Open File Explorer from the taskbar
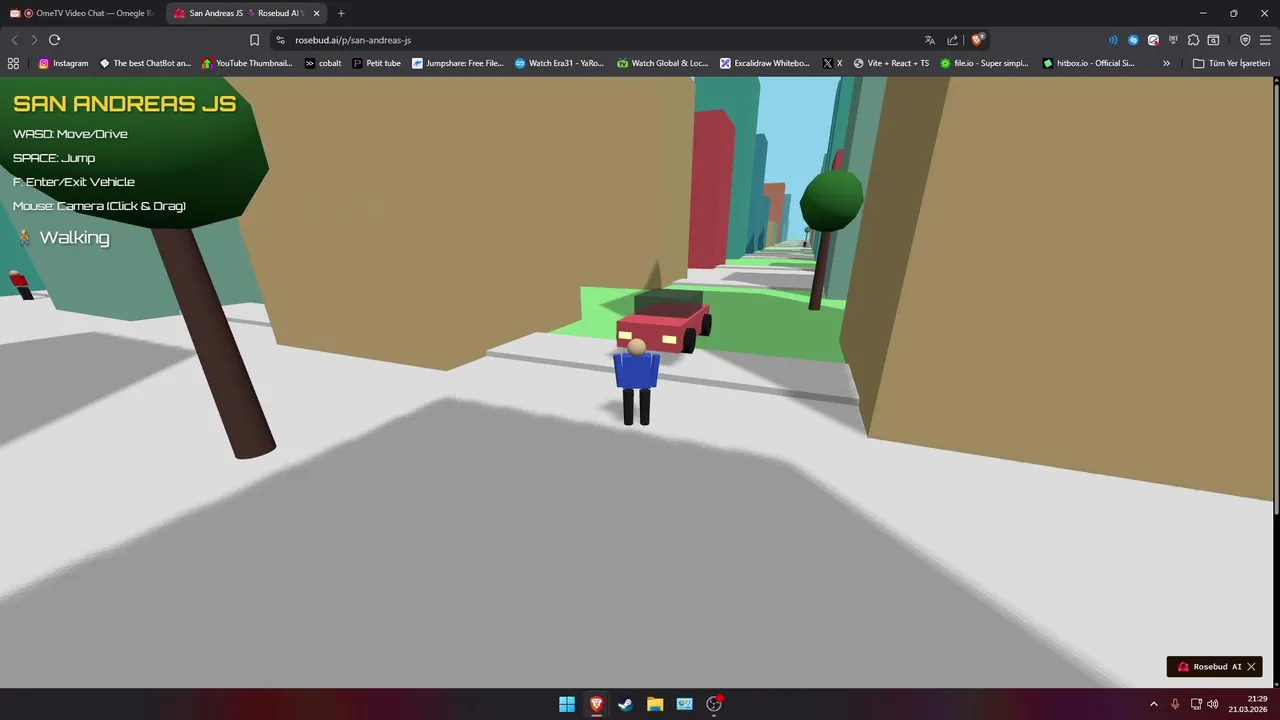 [655, 704]
